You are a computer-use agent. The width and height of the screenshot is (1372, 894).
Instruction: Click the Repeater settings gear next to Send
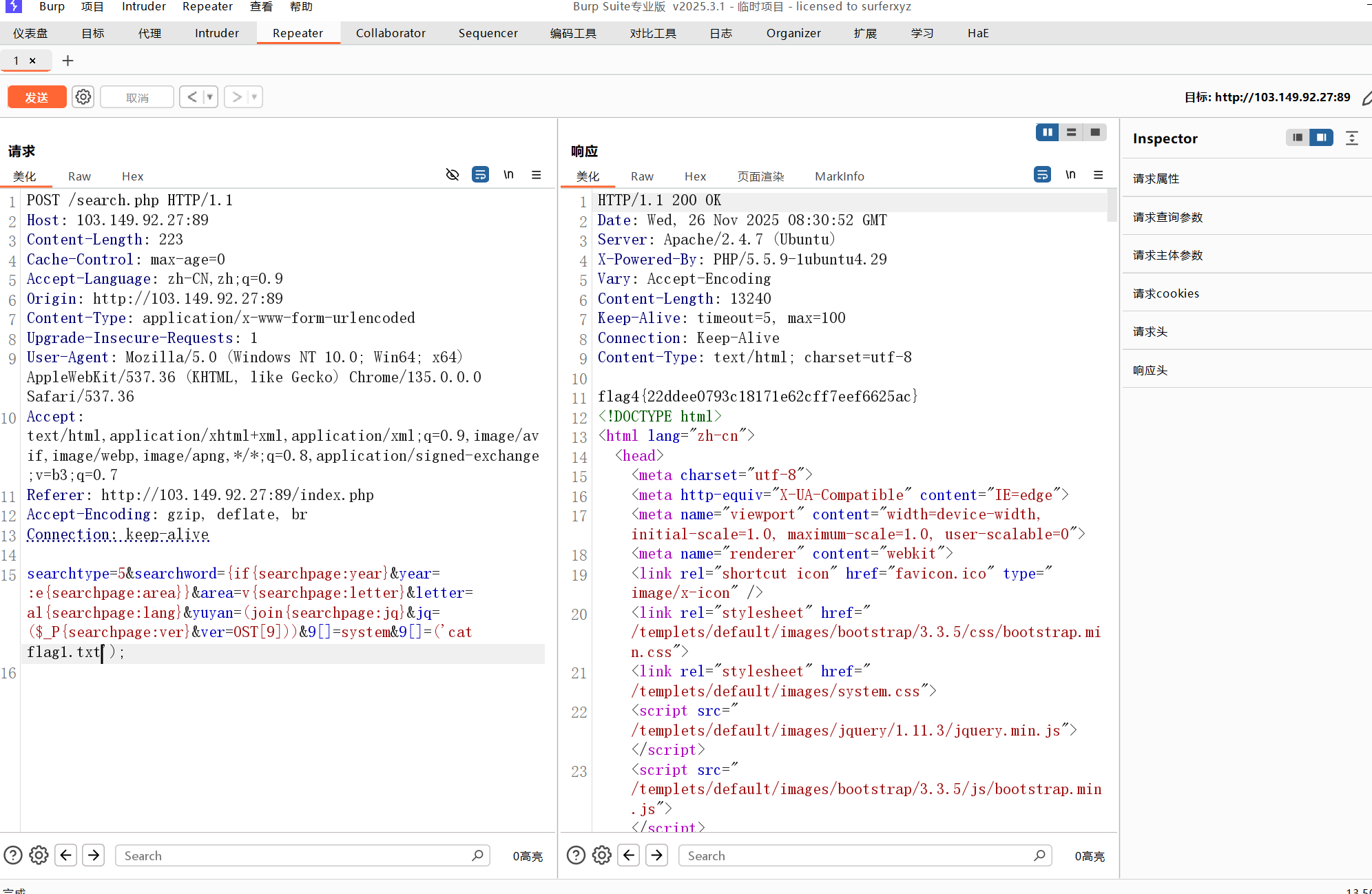83,97
